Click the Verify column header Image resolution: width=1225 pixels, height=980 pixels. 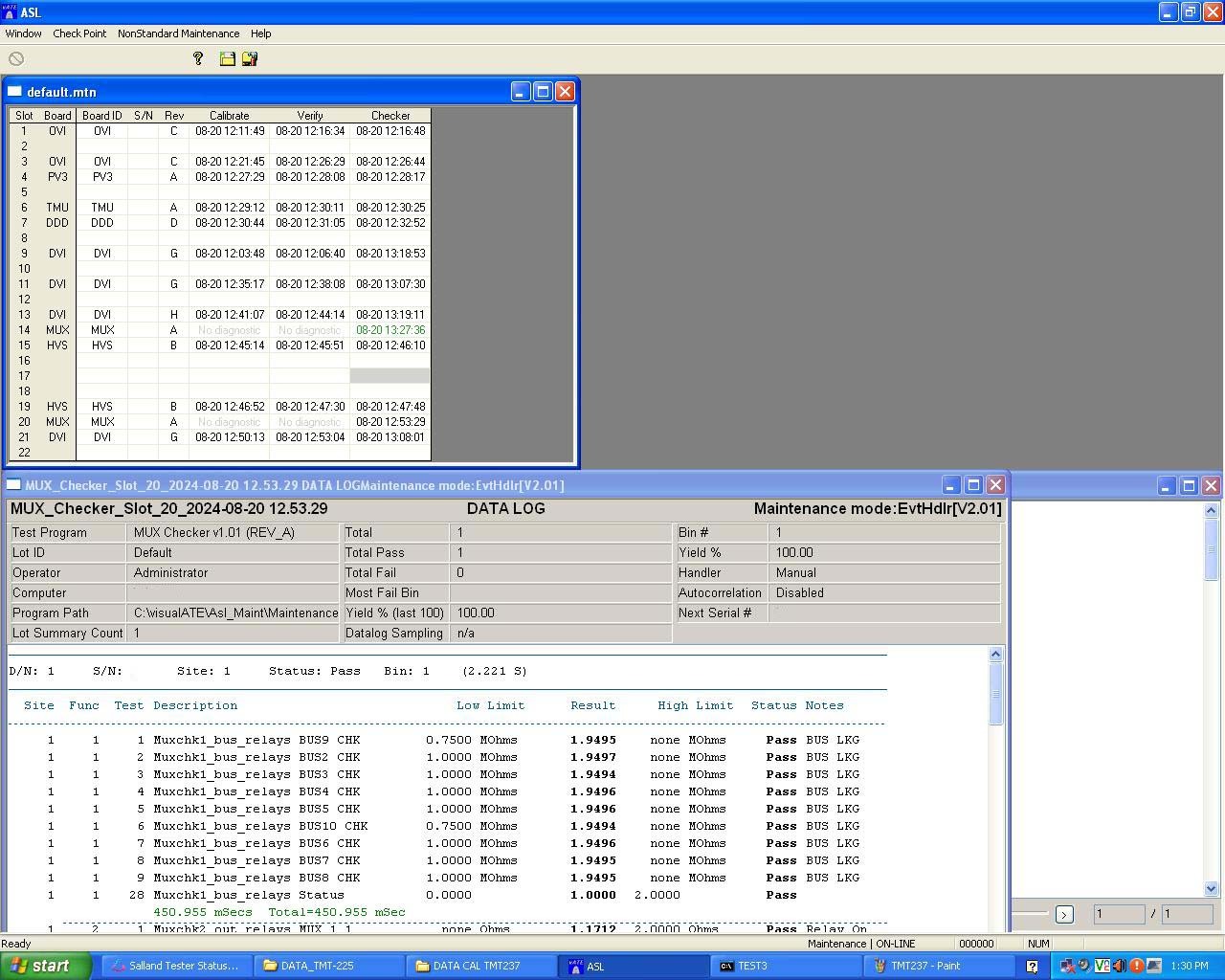coord(310,115)
